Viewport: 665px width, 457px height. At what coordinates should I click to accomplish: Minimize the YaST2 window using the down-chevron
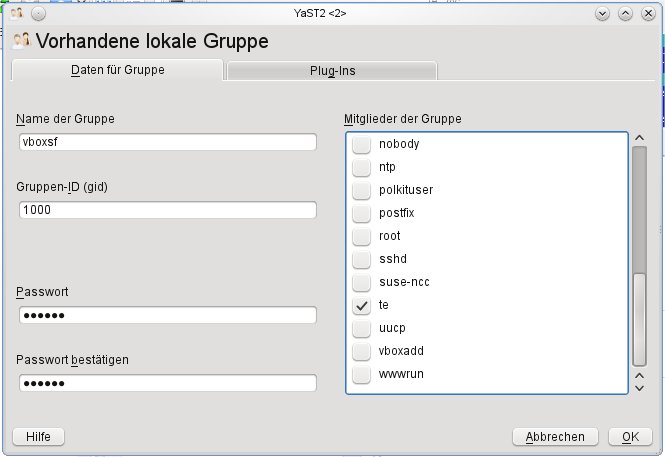[x=602, y=14]
